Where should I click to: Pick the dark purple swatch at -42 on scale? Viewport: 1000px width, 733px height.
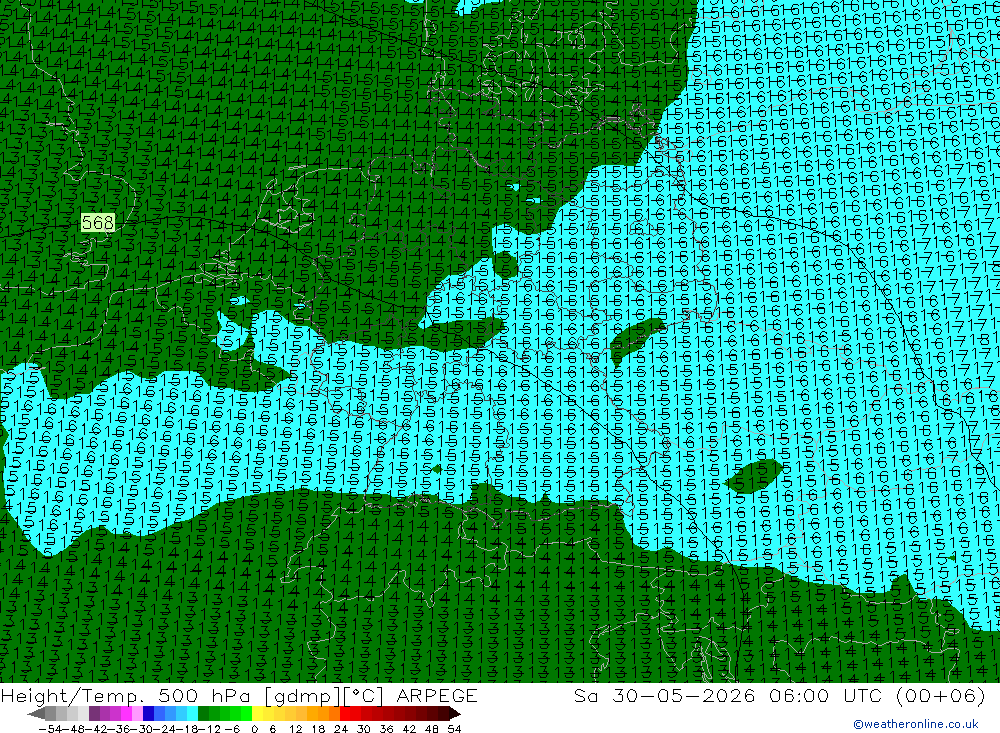94,714
